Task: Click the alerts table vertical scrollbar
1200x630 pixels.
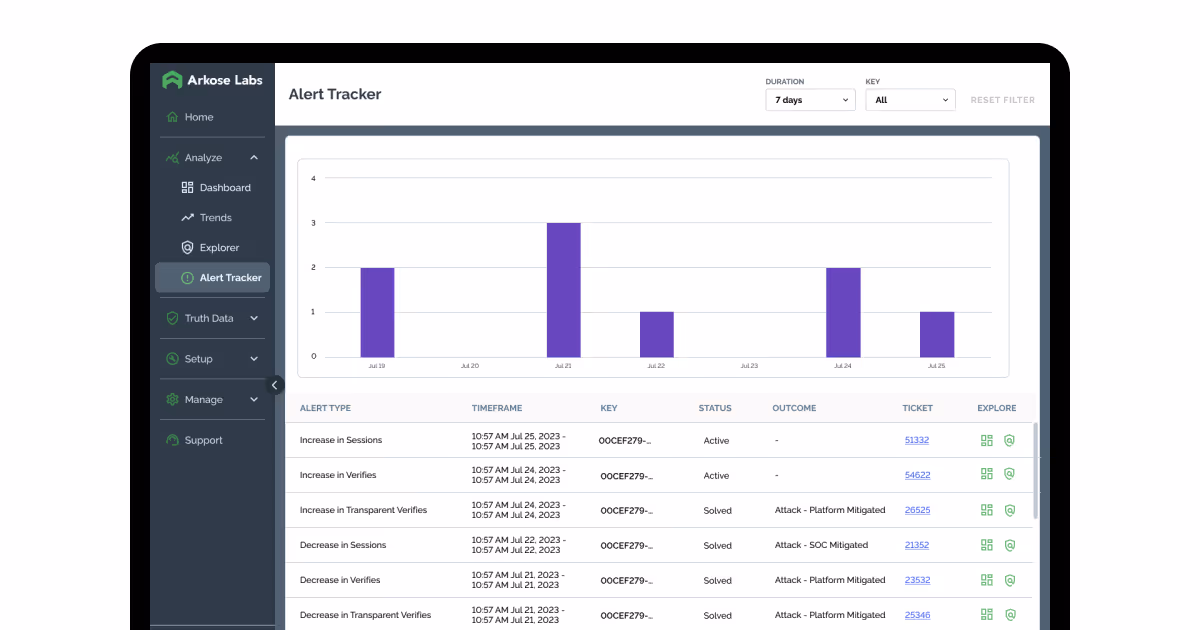Action: (x=1035, y=470)
